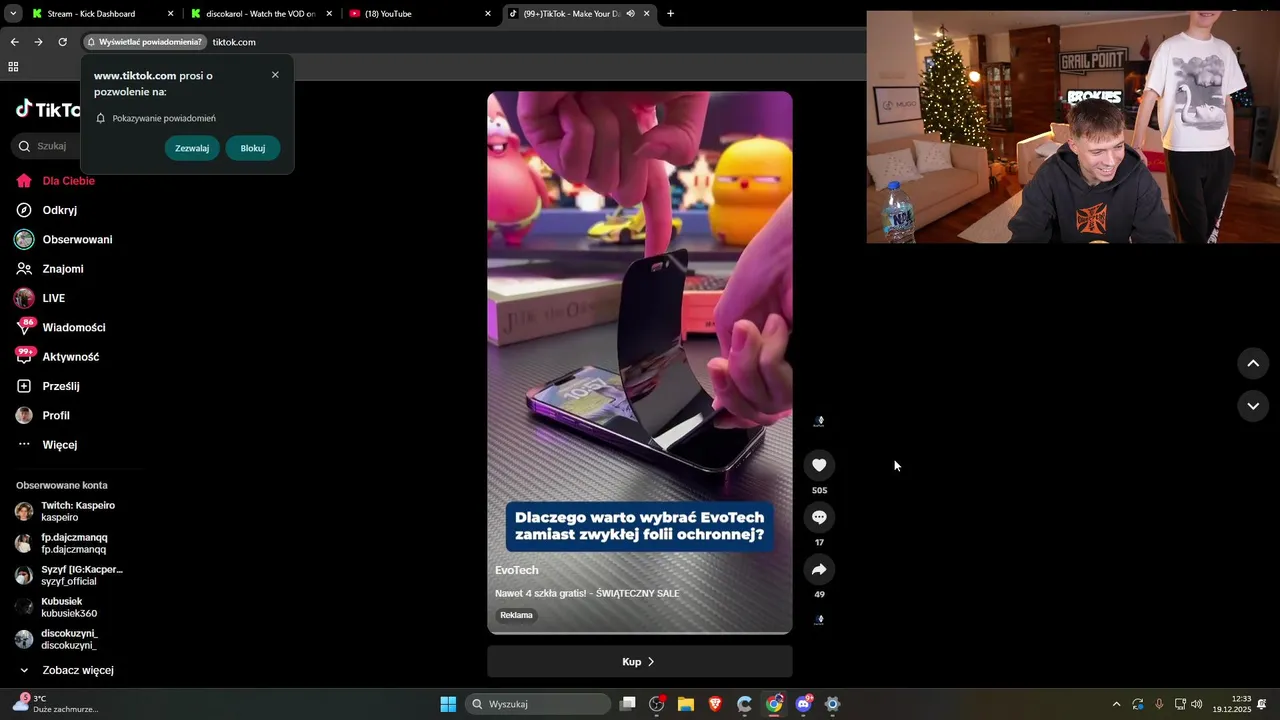This screenshot has width=1280, height=720.
Task: Open Discord from taskbar
Action: (803, 704)
